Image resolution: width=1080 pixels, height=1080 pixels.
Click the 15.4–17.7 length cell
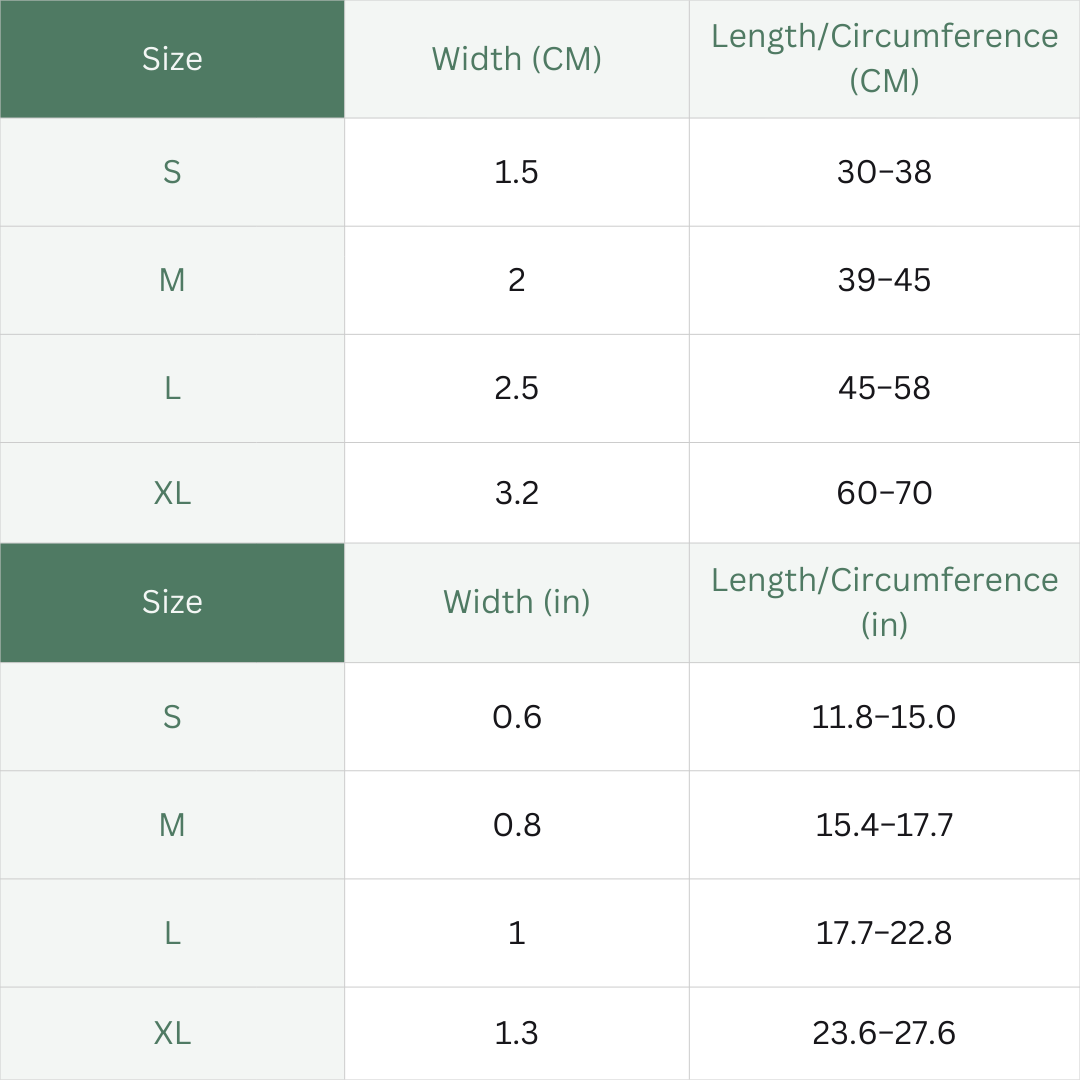point(884,825)
